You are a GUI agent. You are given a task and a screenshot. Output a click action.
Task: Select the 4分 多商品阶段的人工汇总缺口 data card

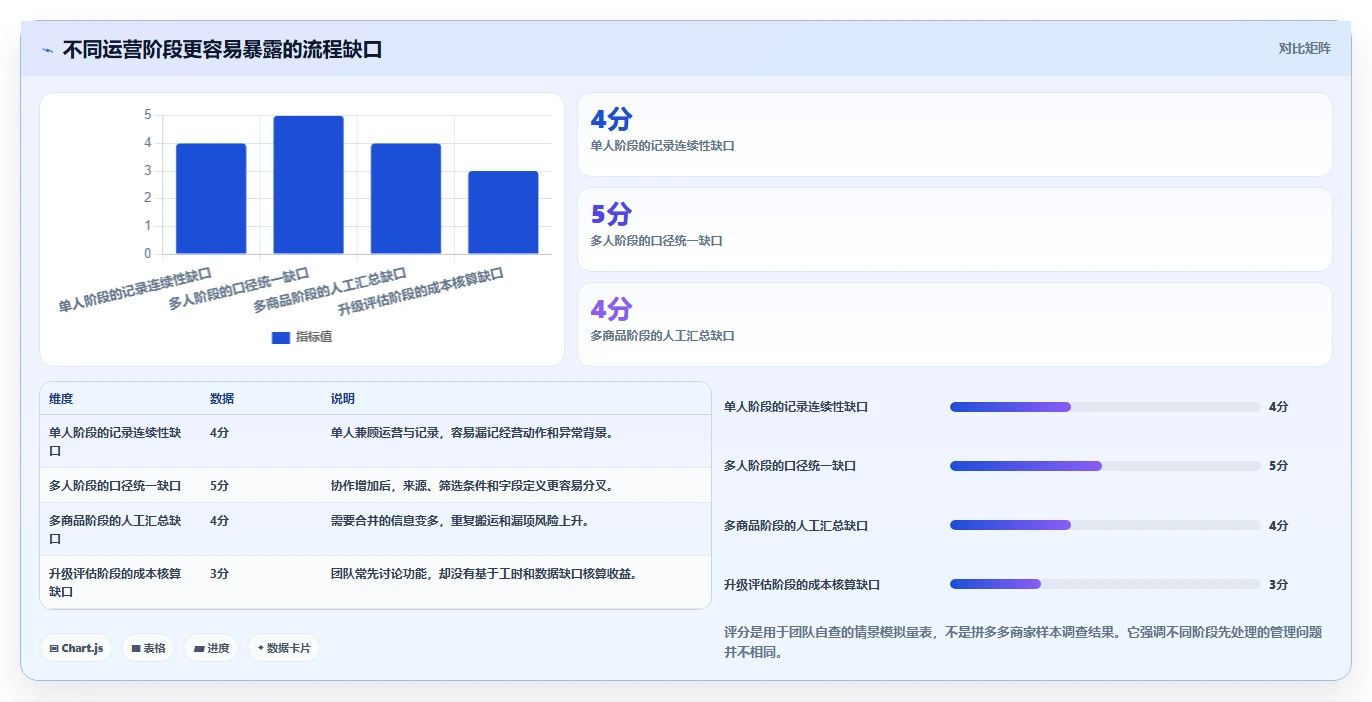coord(955,324)
